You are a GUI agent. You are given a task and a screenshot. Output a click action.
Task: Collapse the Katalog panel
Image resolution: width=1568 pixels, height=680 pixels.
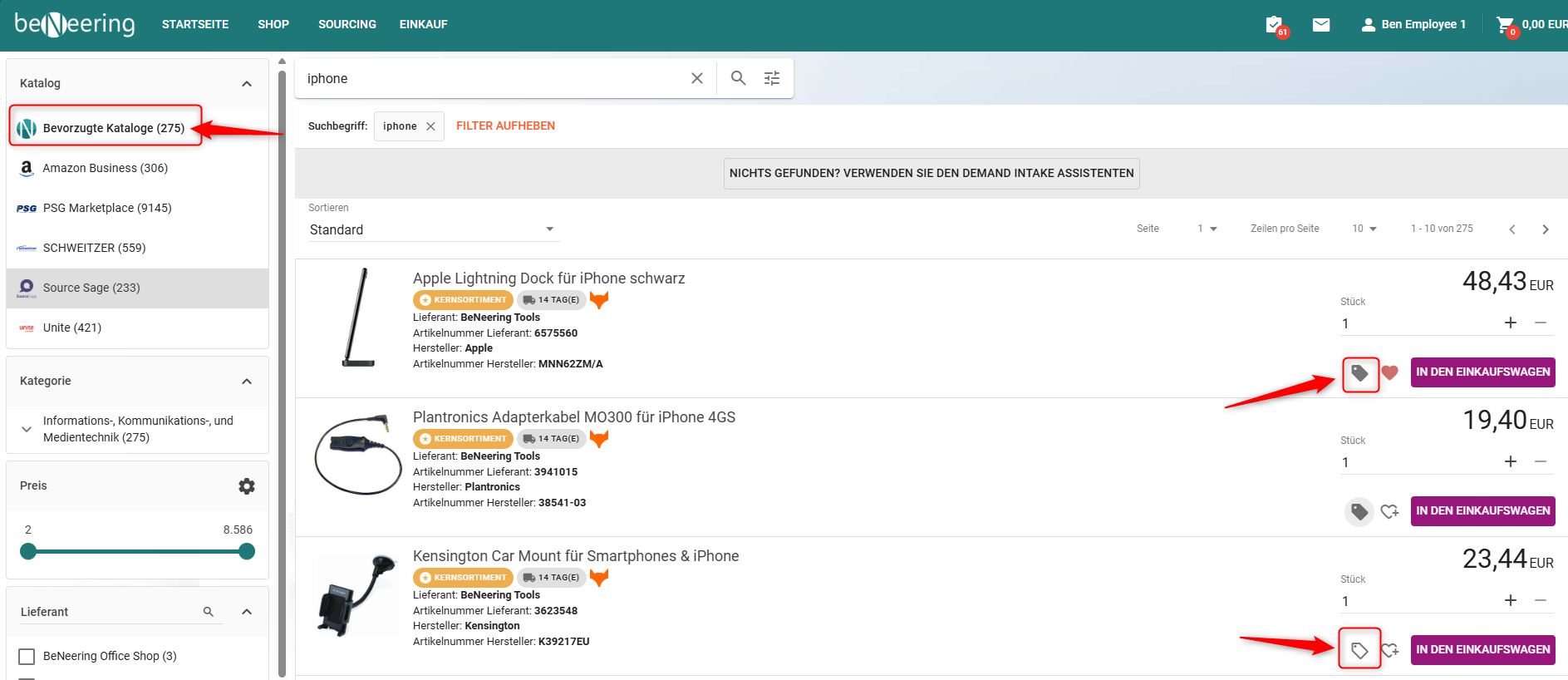point(247,83)
